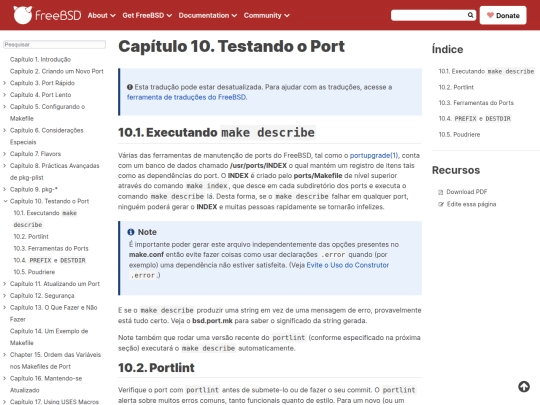Expand Capítulo 8. Práticas Avançadas
The width and height of the screenshot is (540, 405).
pos(4,166)
